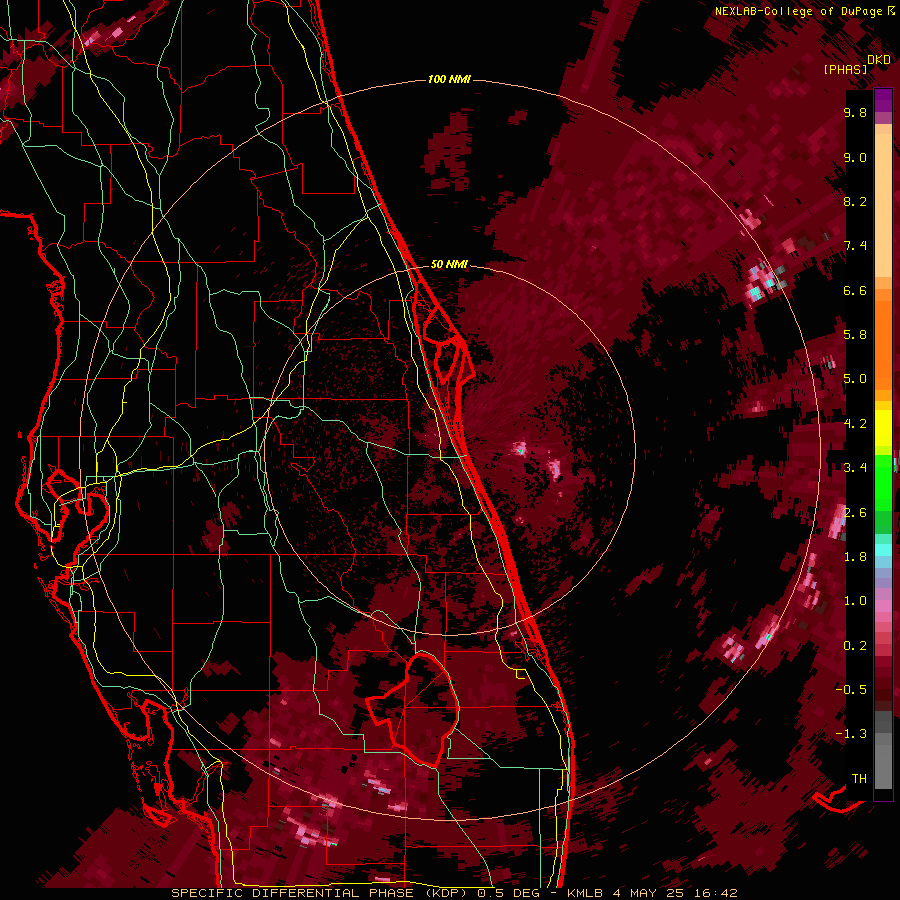Click the 50 NMI range ring label
900x900 pixels.
click(x=449, y=265)
